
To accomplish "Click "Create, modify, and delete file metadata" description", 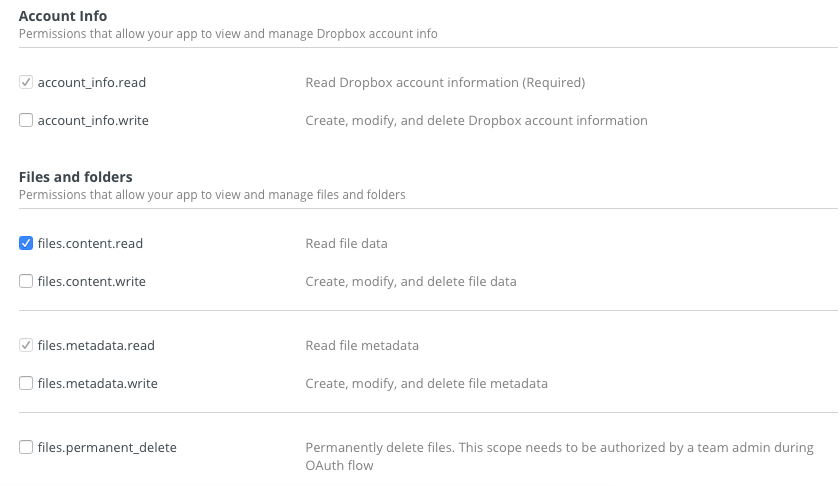I will [426, 383].
